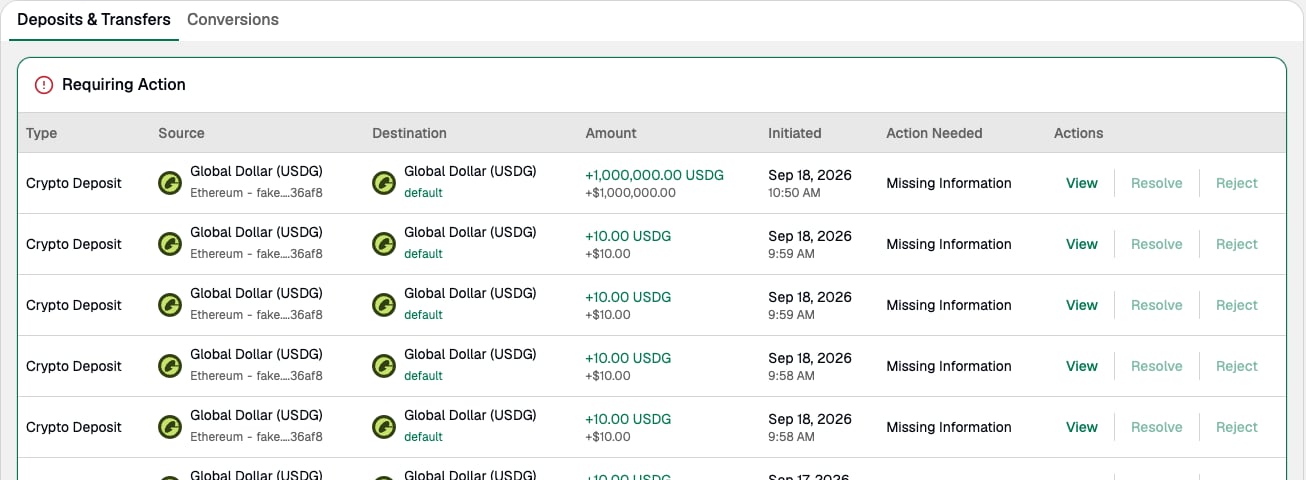
Task: Click Crypto Deposit in the 1,000,000.00 USDG row
Action: coord(74,183)
